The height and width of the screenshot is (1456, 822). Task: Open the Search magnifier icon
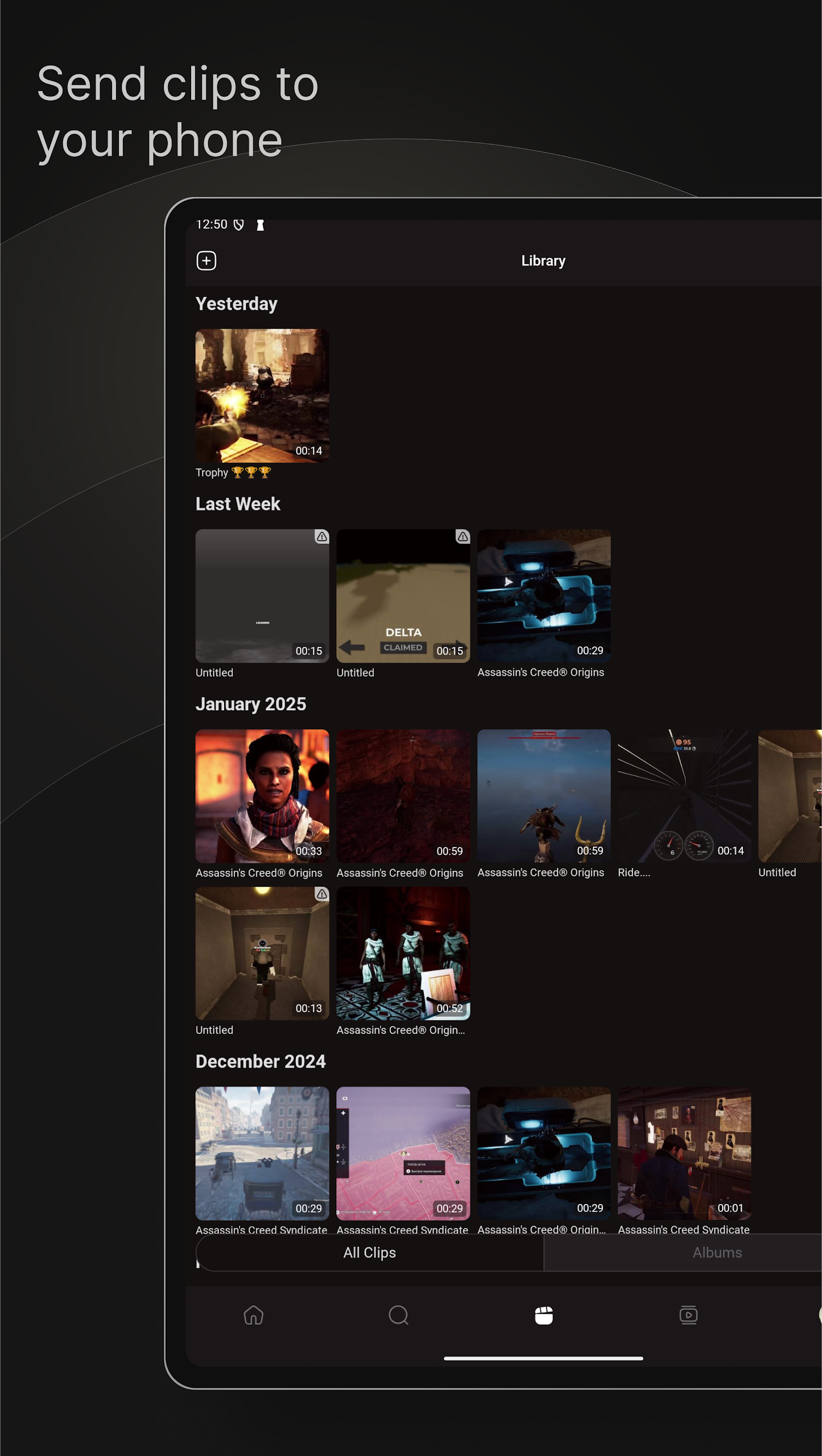[398, 1315]
